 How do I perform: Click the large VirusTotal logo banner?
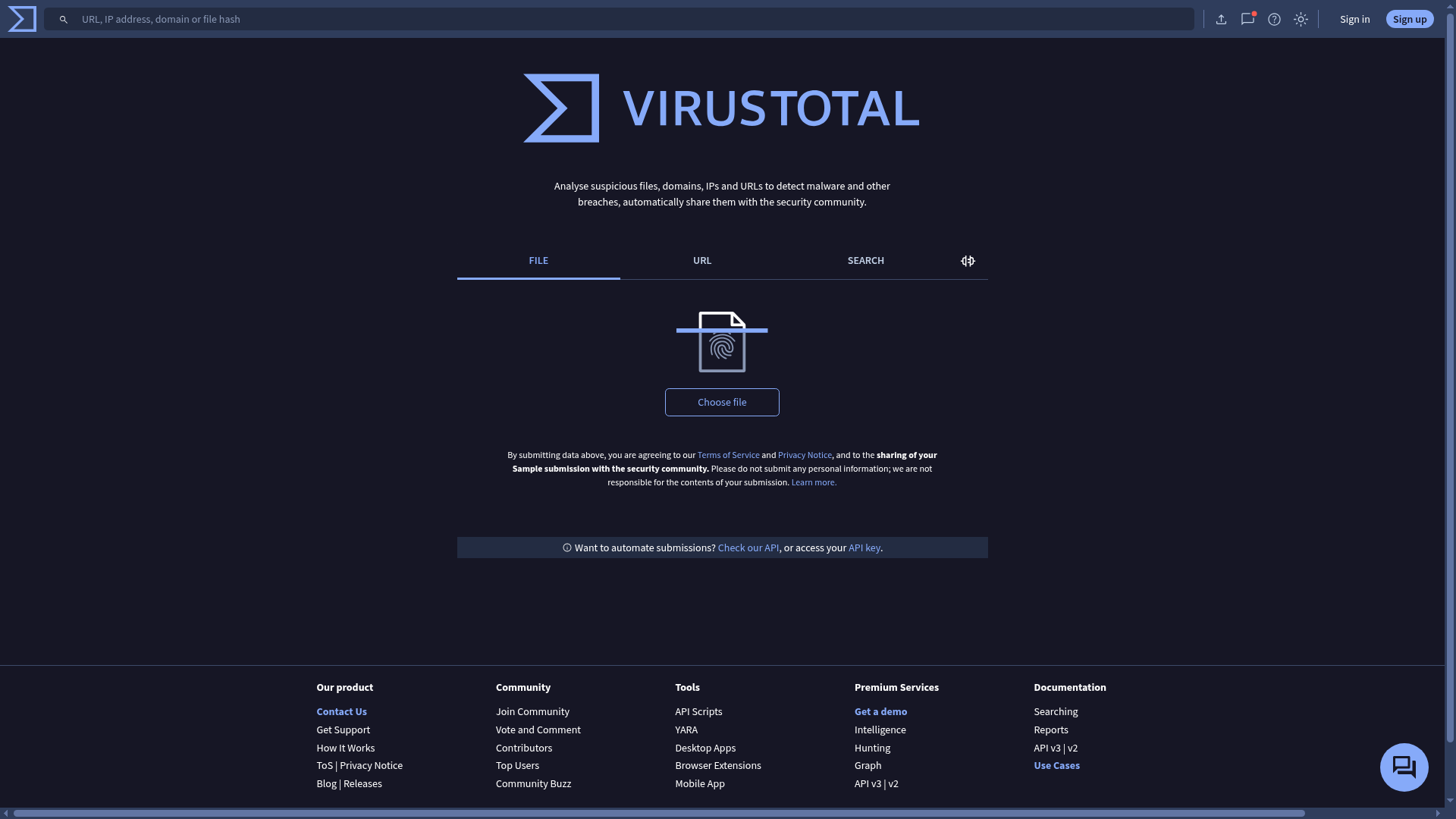point(721,108)
